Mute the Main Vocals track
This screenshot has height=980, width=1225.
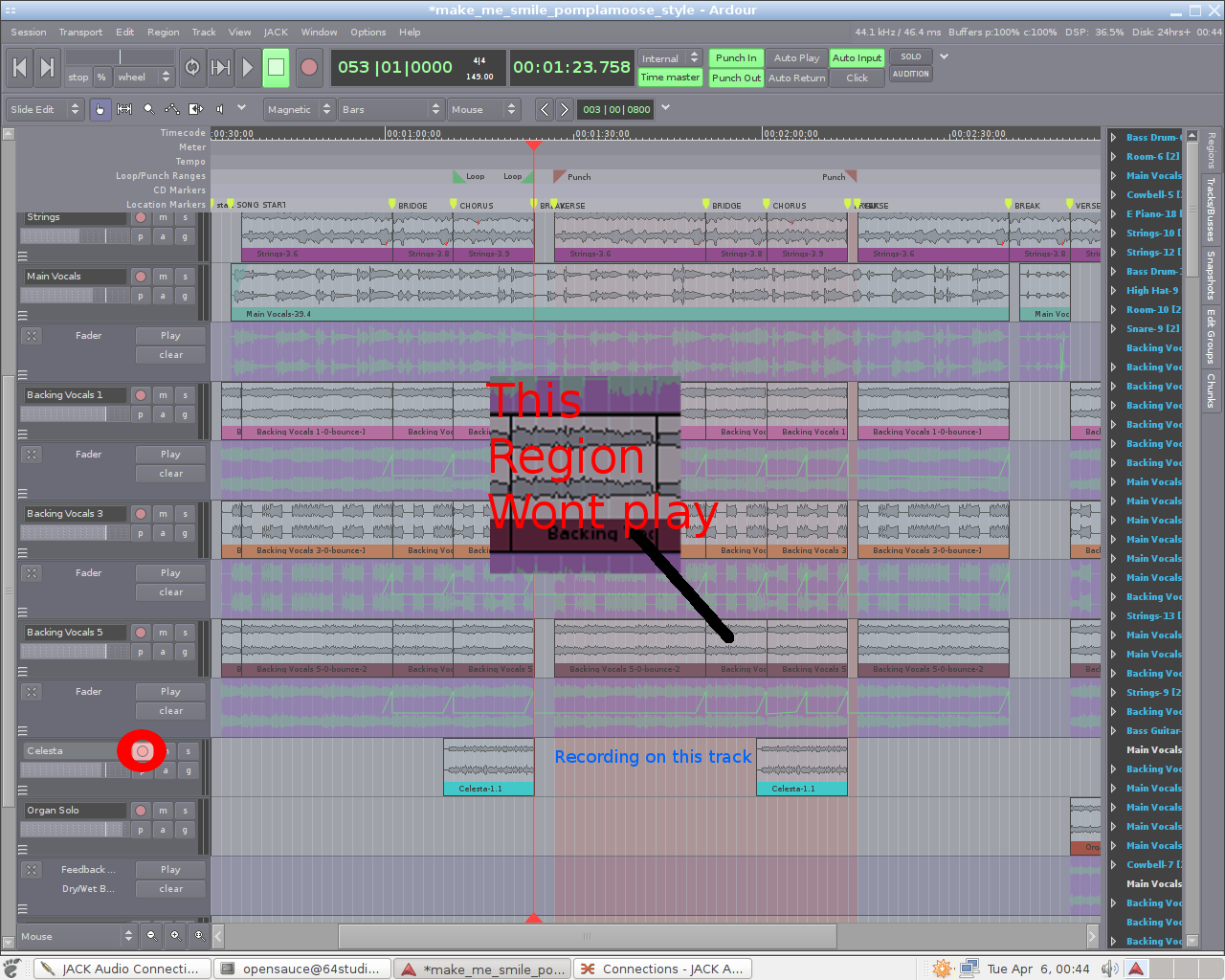[x=163, y=277]
